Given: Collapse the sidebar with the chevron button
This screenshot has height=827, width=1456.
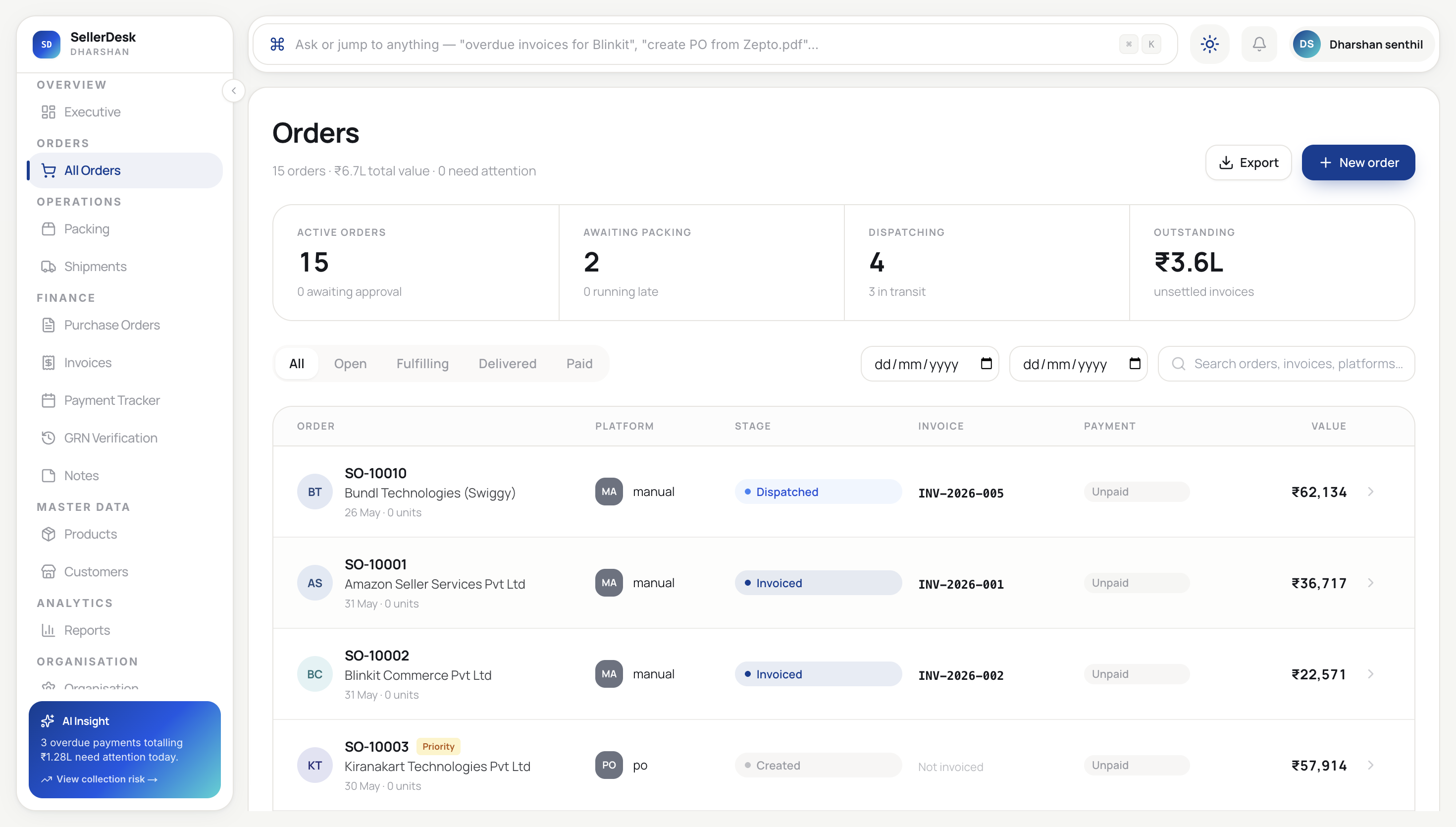Looking at the screenshot, I should click(x=233, y=91).
